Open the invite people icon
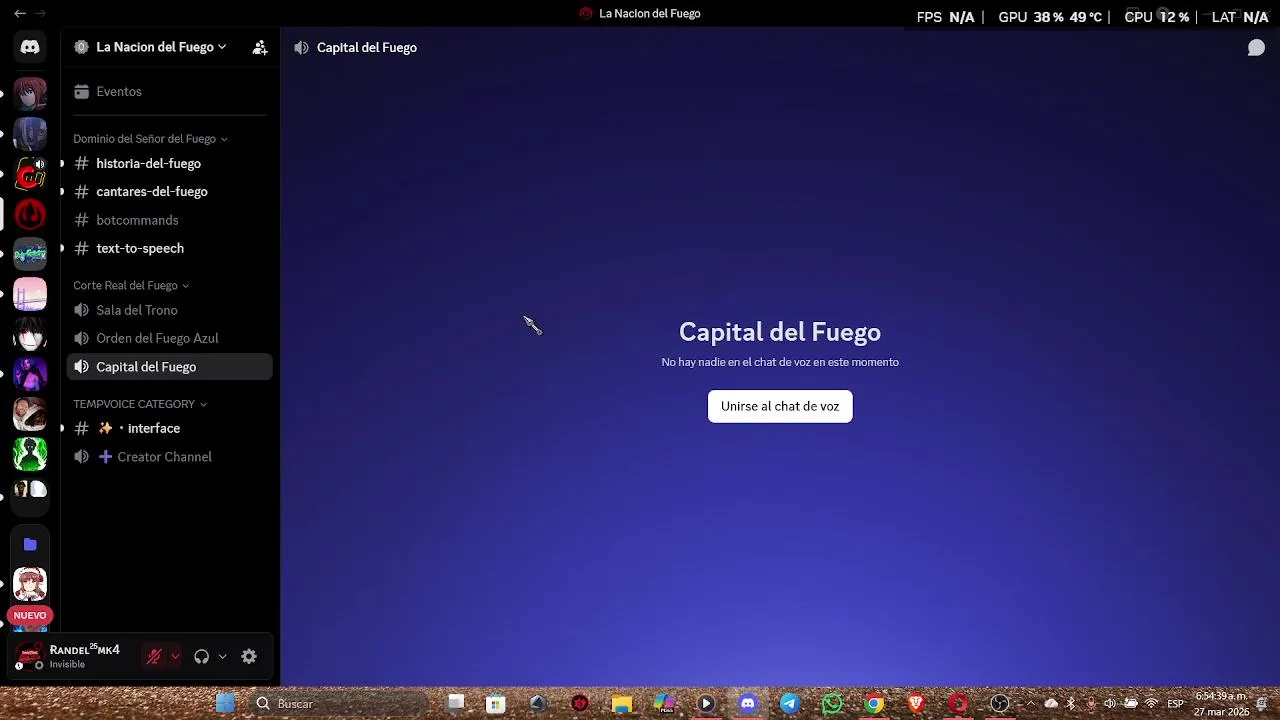1280x720 pixels. (x=259, y=47)
